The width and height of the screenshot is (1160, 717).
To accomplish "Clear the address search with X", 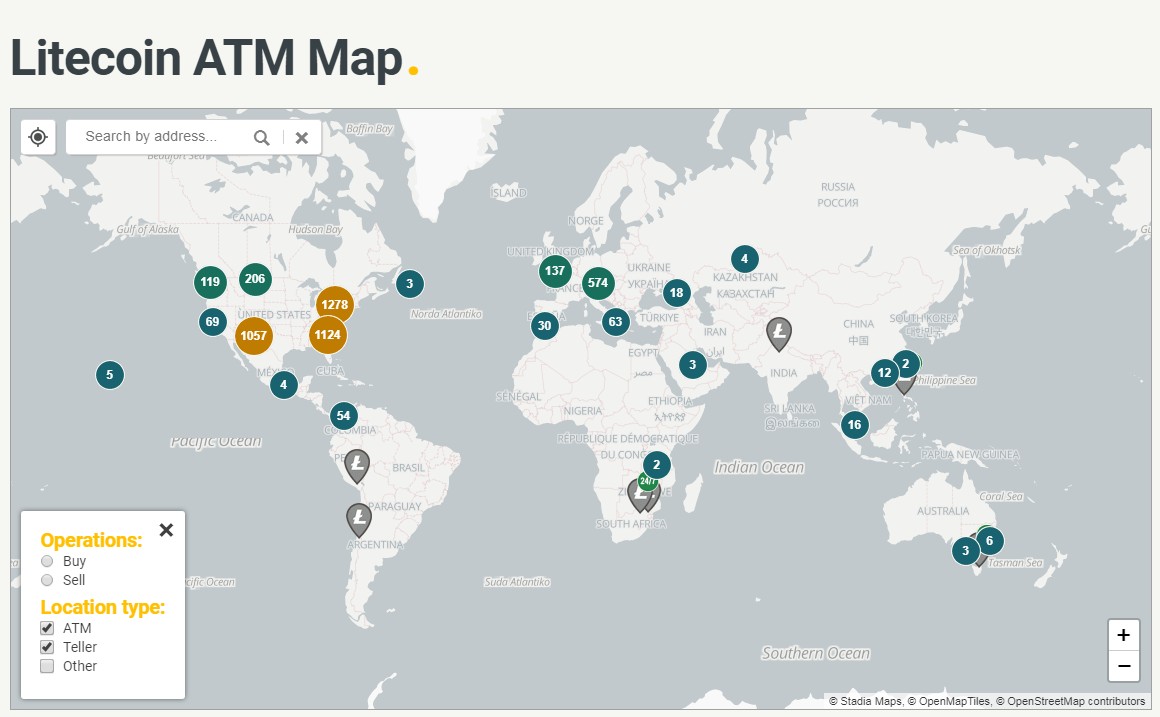I will (x=302, y=138).
